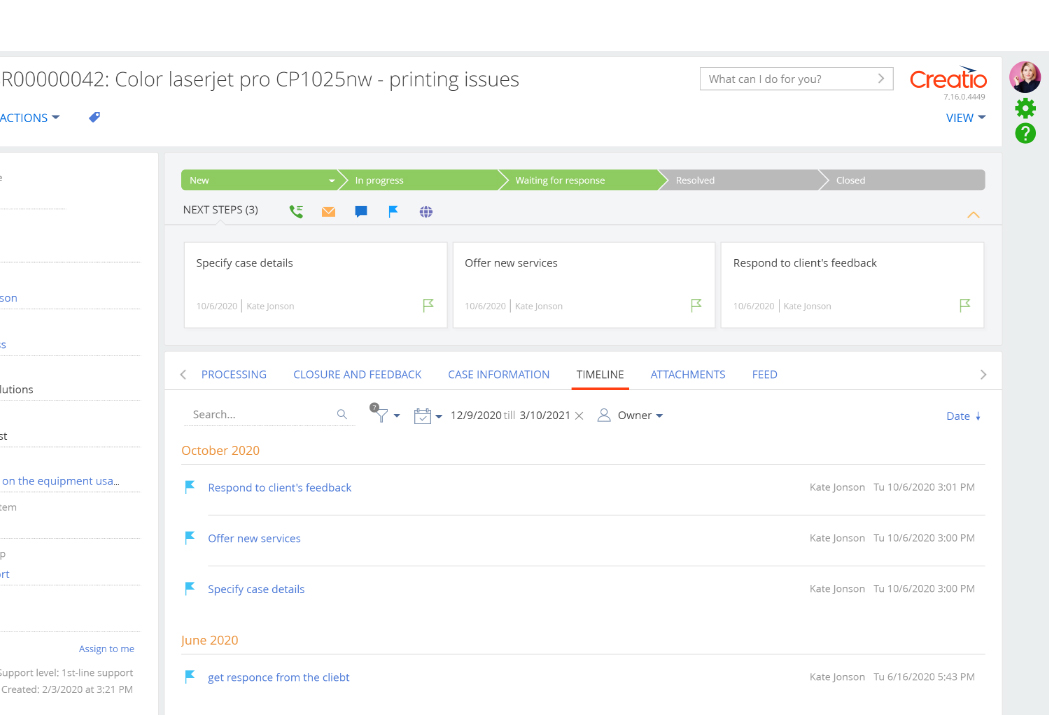
Task: Click the email envelope icon in Next Steps
Action: (x=328, y=211)
